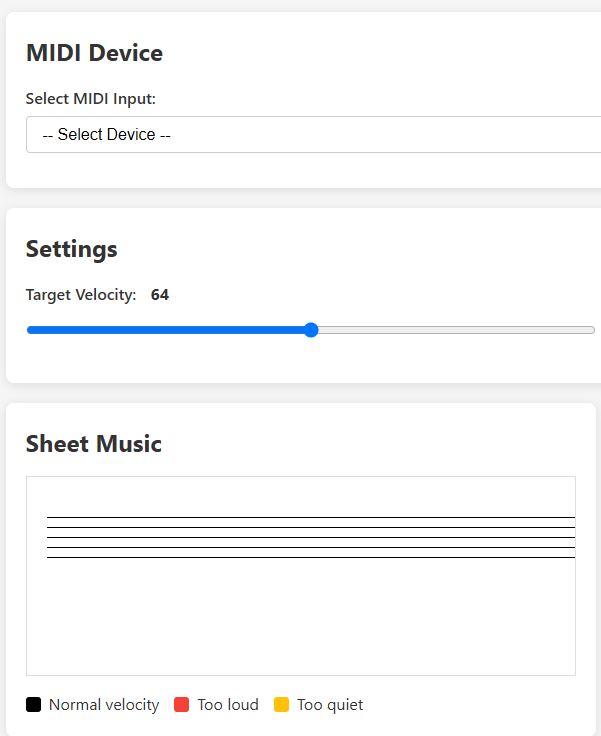Click the Target Velocity slider handle
The height and width of the screenshot is (736, 601).
(311, 330)
